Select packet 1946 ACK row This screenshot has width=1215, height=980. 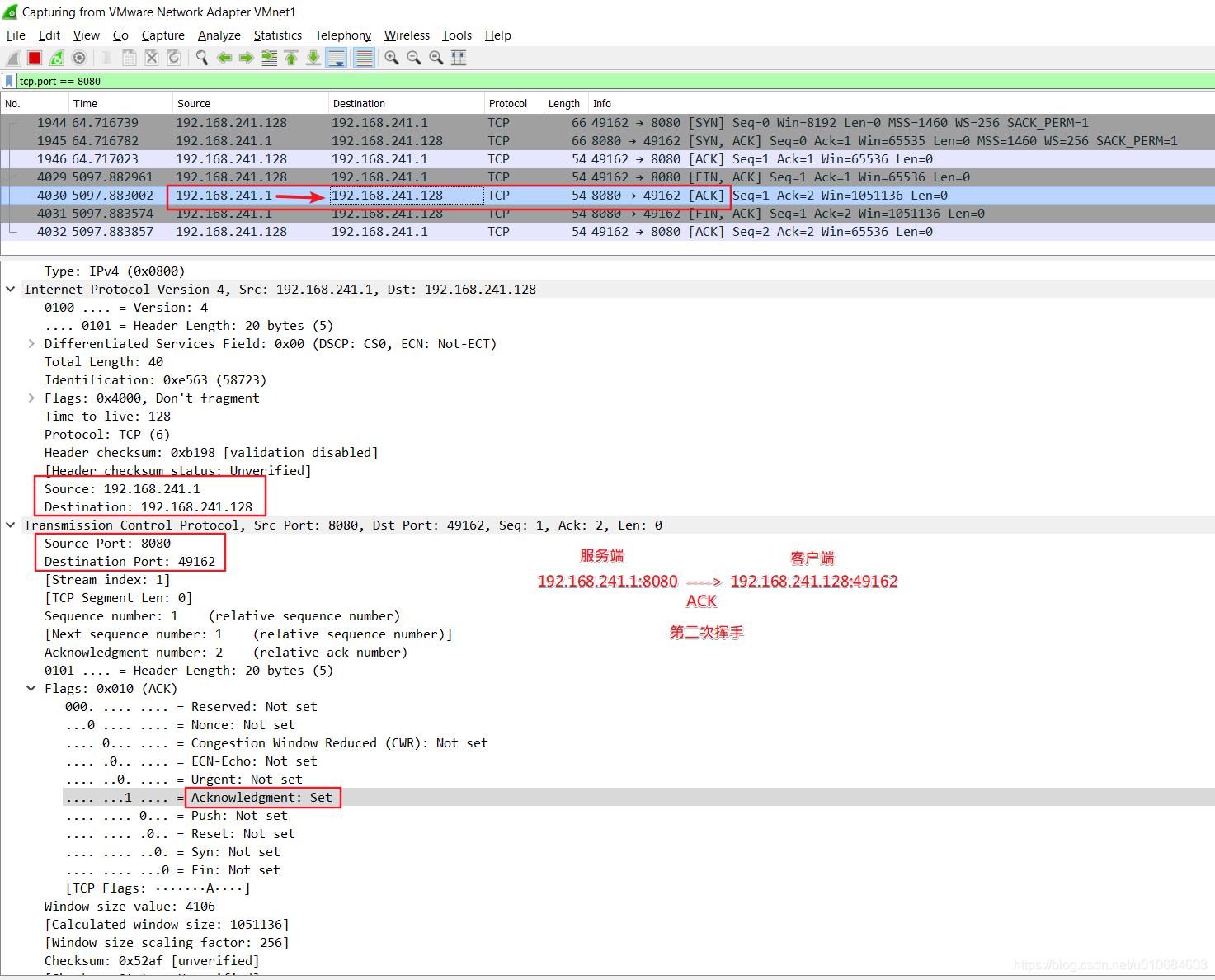point(607,159)
